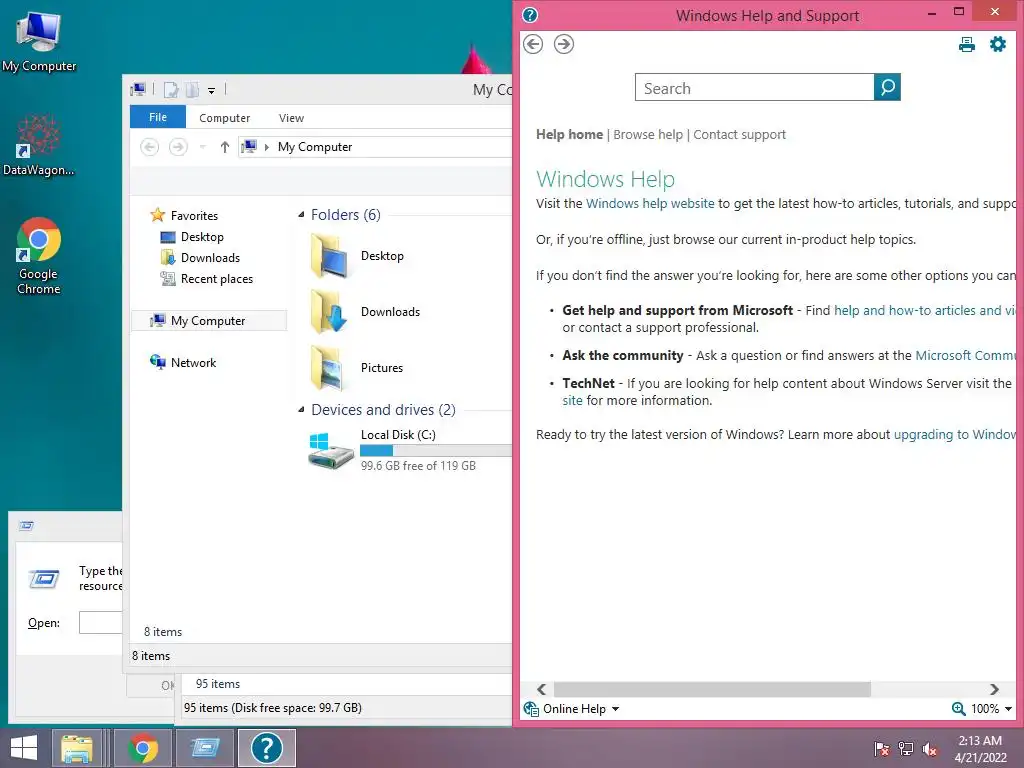Click the Help scrollbar left arrow
The height and width of the screenshot is (768, 1024).
(541, 690)
